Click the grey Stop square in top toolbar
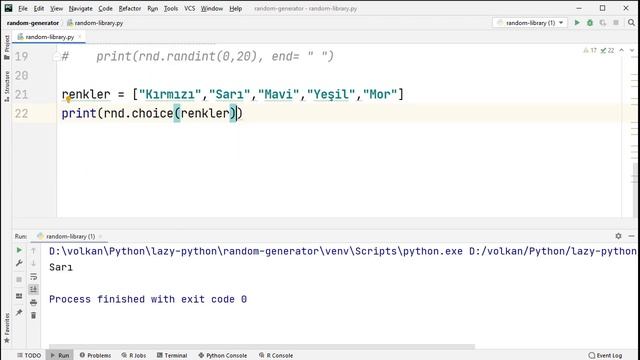 click(616, 23)
